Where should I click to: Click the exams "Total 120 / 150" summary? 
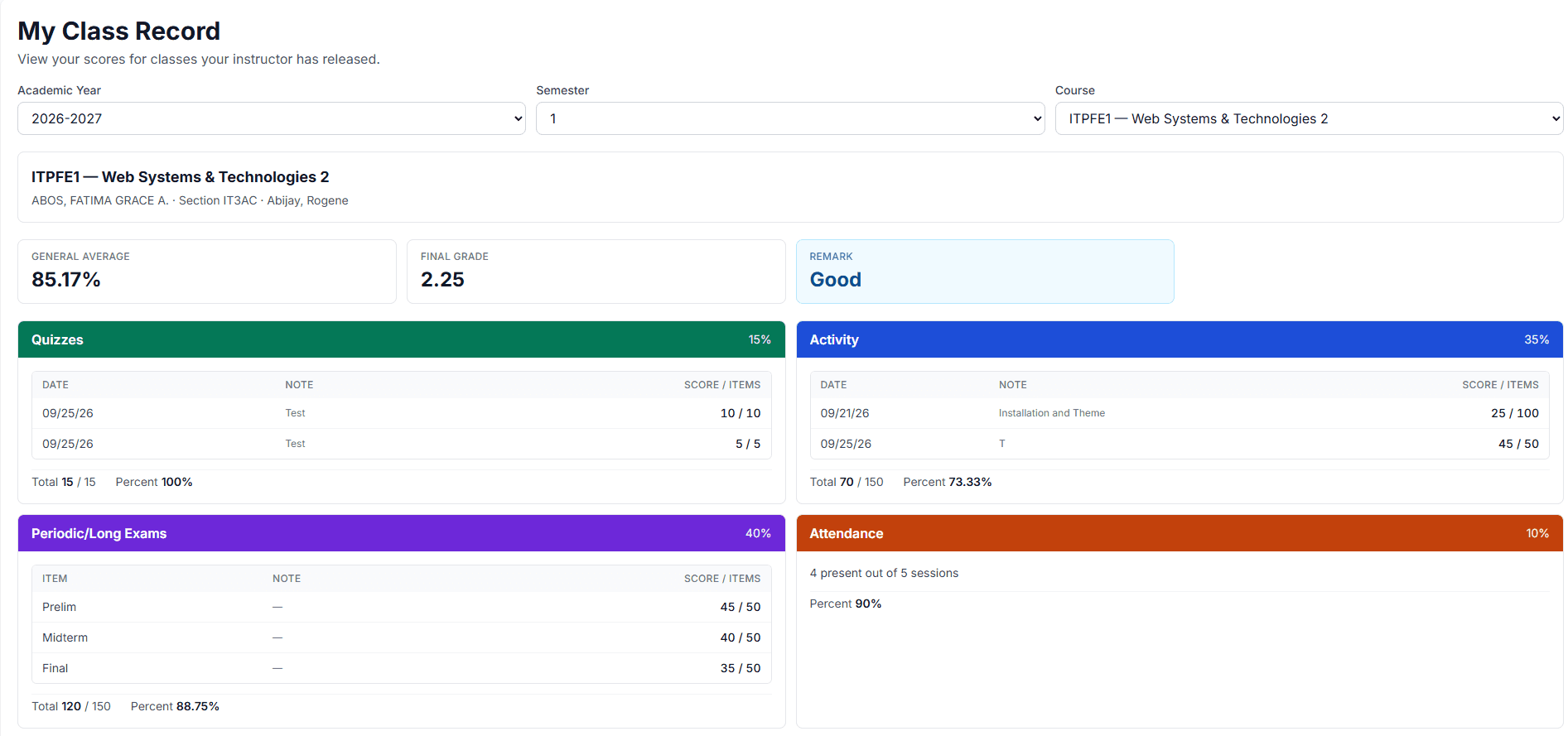point(71,706)
